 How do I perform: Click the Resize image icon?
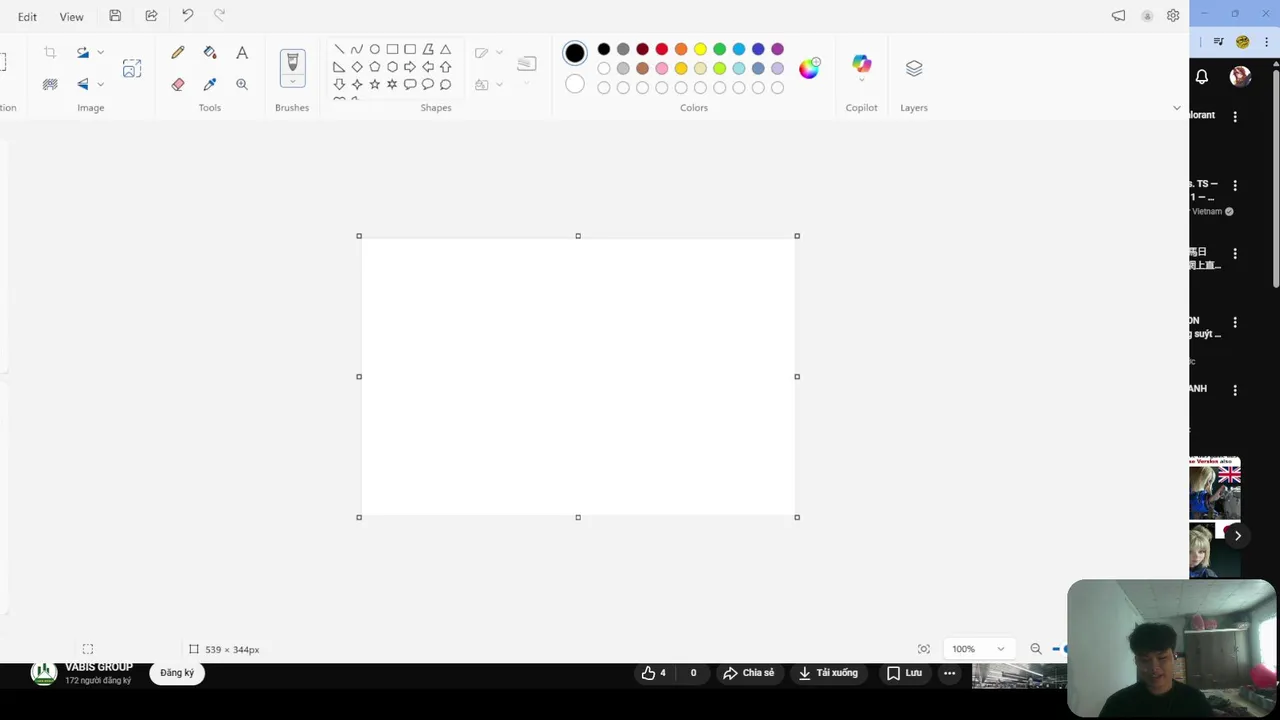click(x=132, y=68)
